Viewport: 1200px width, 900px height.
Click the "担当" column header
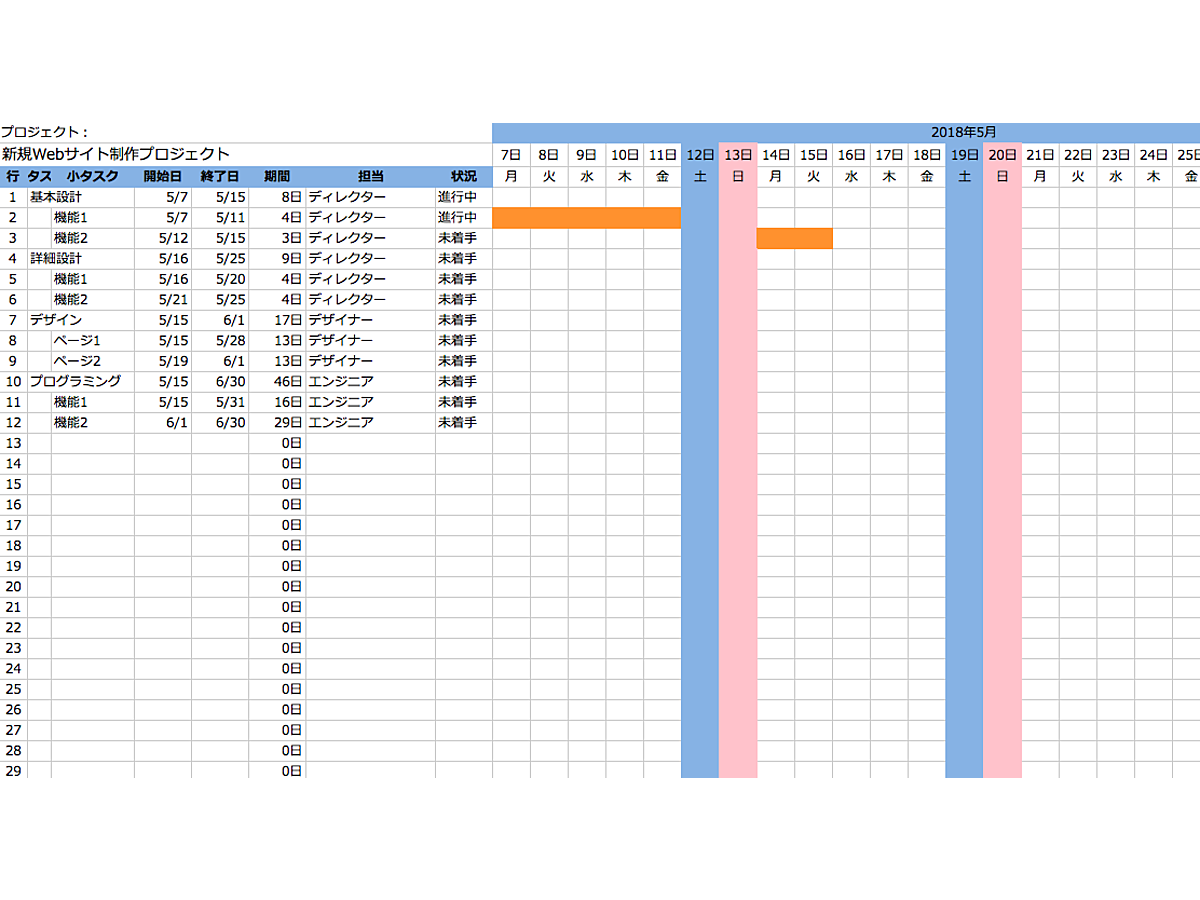tap(370, 177)
